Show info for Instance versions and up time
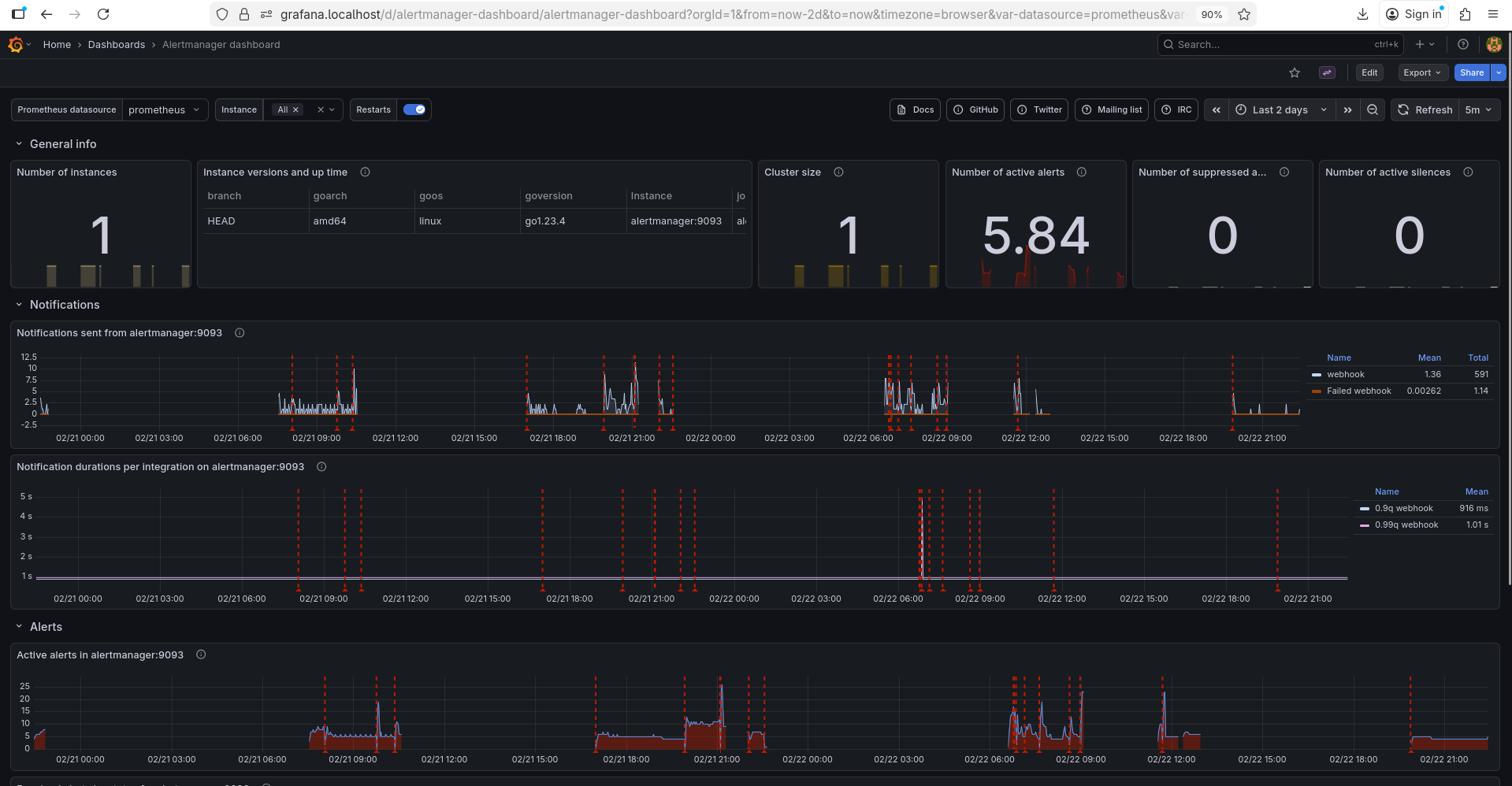Image resolution: width=1512 pixels, height=786 pixels. click(x=366, y=172)
